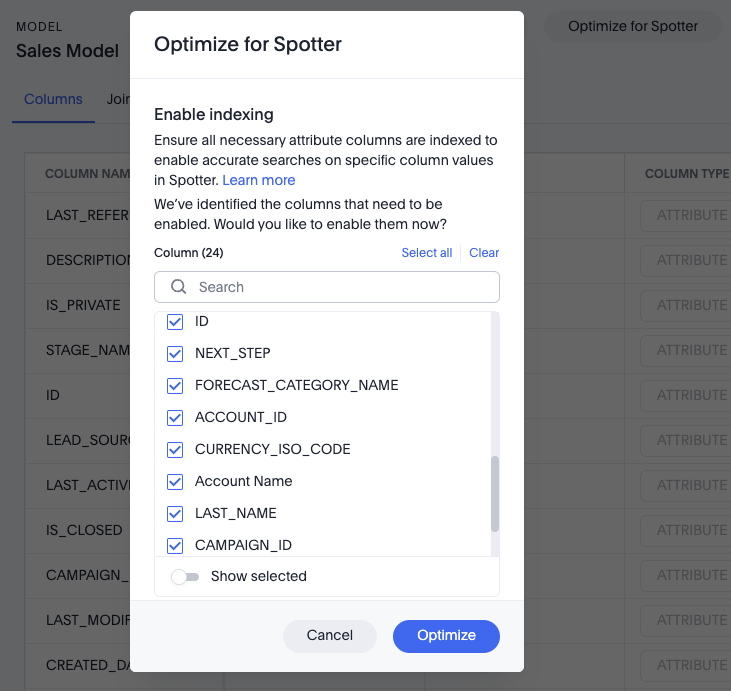Uncheck CURRENCY_ISO_CODE column

click(x=175, y=449)
